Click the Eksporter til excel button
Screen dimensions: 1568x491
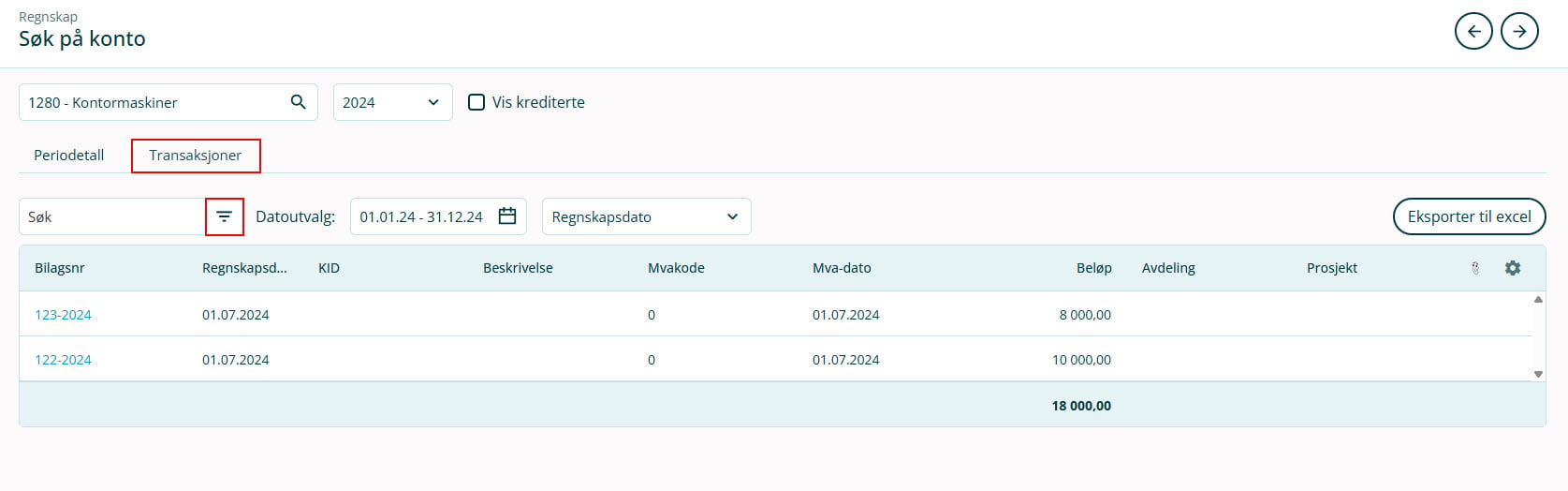[x=1469, y=216]
